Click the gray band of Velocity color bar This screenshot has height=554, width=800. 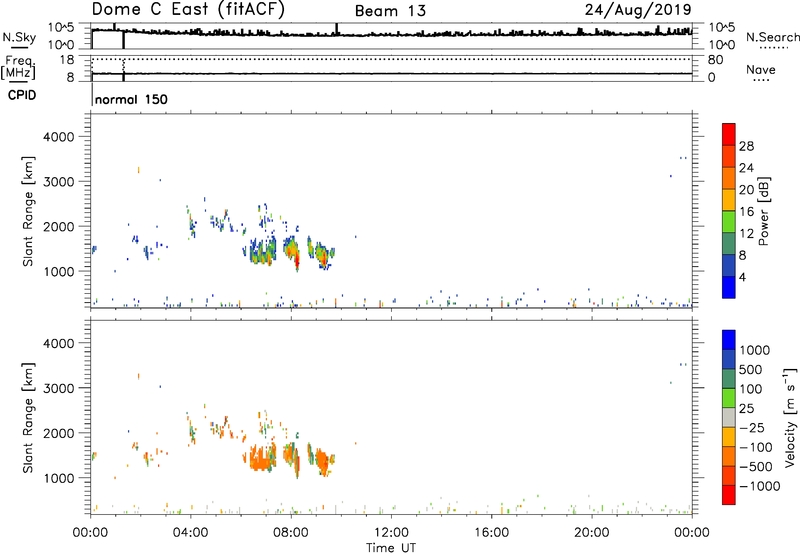[729, 418]
